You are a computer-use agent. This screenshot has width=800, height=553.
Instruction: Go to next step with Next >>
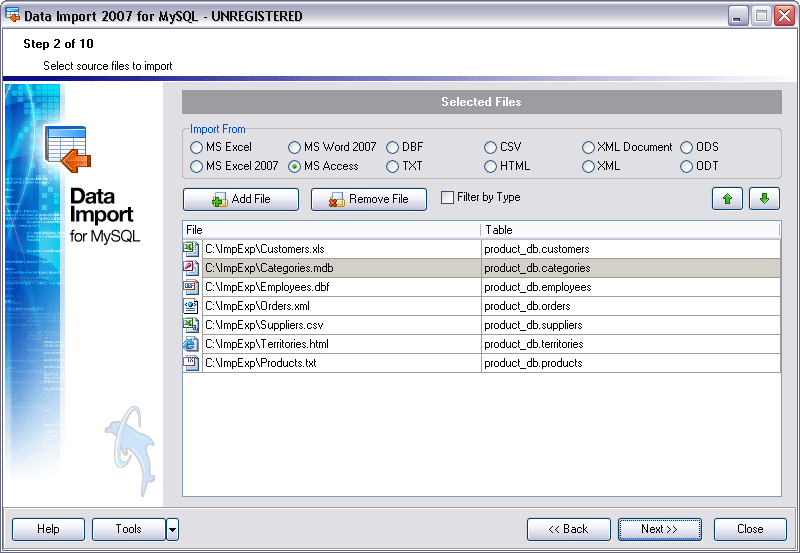click(659, 529)
